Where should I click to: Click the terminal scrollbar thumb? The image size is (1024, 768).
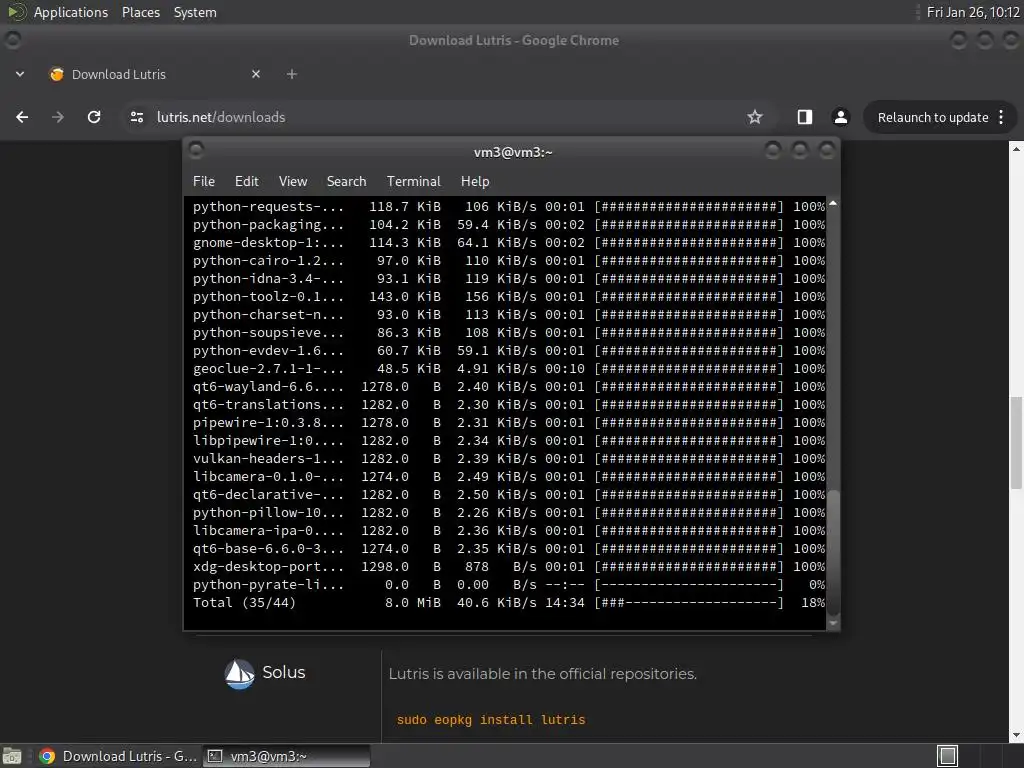833,552
